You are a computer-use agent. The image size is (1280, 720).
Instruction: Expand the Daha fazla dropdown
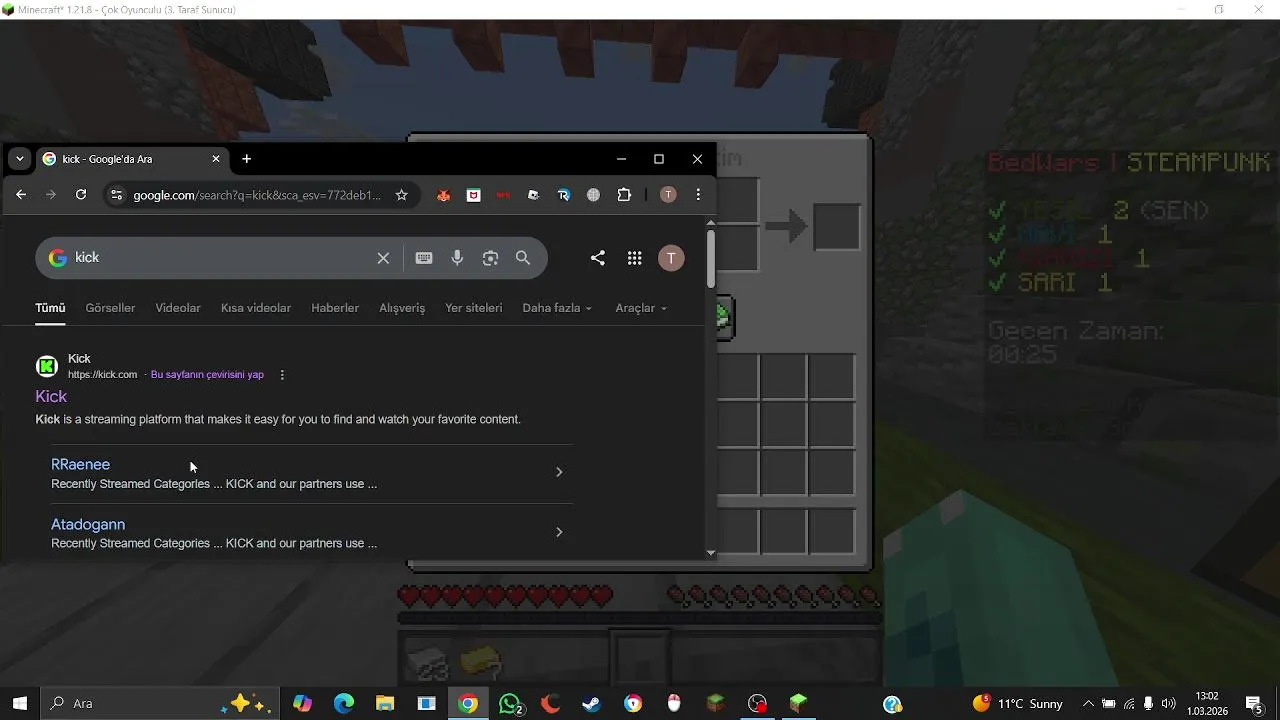pos(557,308)
